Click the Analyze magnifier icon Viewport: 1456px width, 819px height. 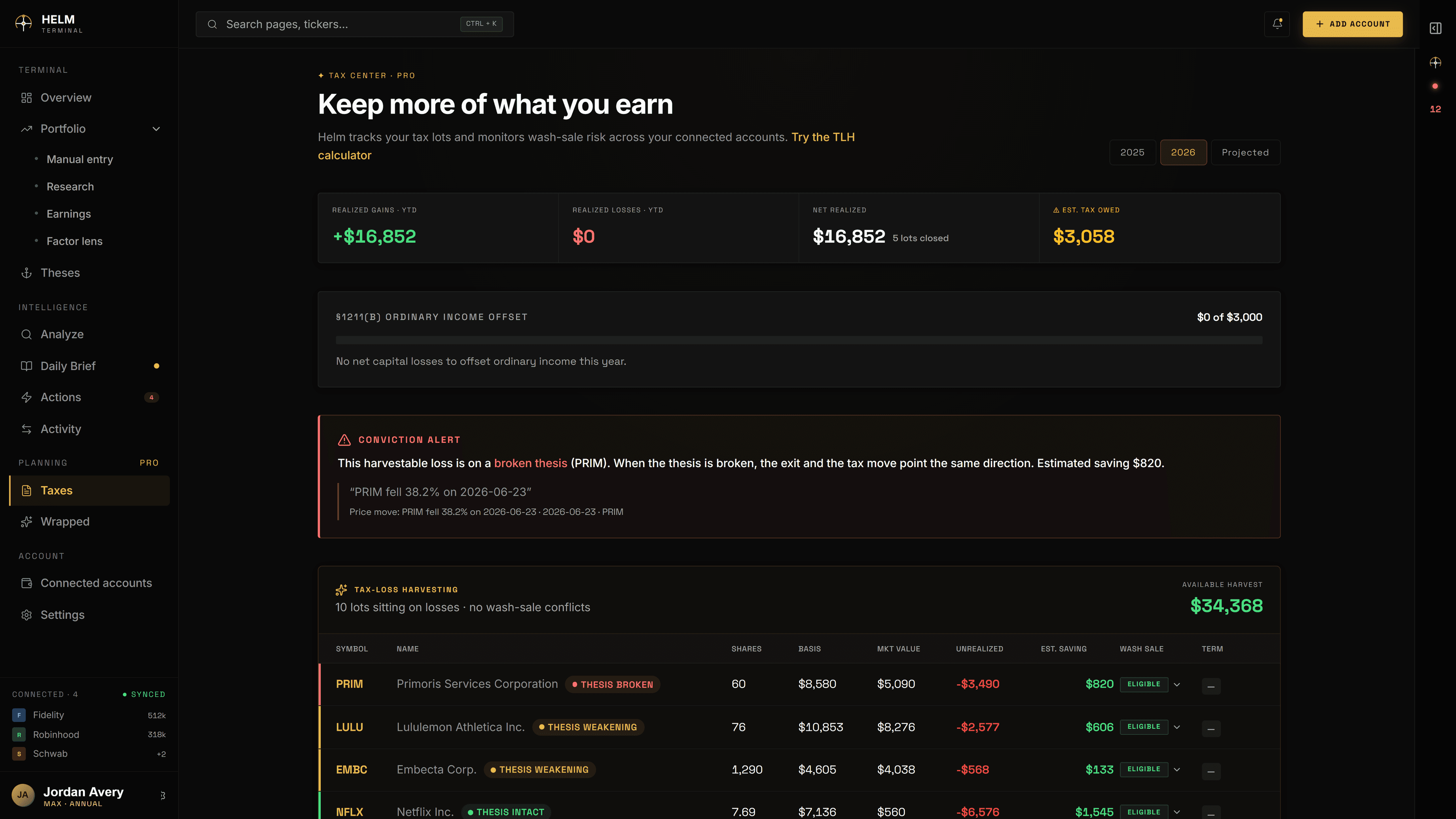[x=27, y=334]
